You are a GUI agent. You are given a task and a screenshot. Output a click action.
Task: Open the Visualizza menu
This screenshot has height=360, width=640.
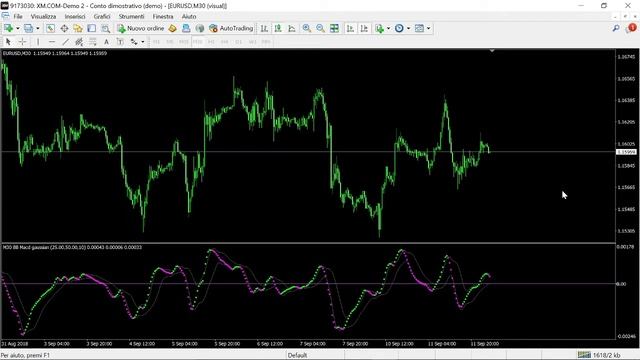[x=43, y=16]
